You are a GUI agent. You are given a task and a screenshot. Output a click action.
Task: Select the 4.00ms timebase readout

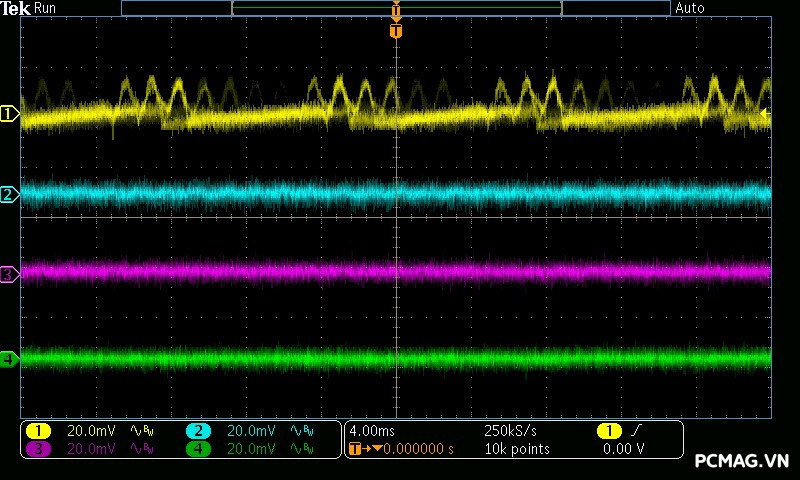373,431
